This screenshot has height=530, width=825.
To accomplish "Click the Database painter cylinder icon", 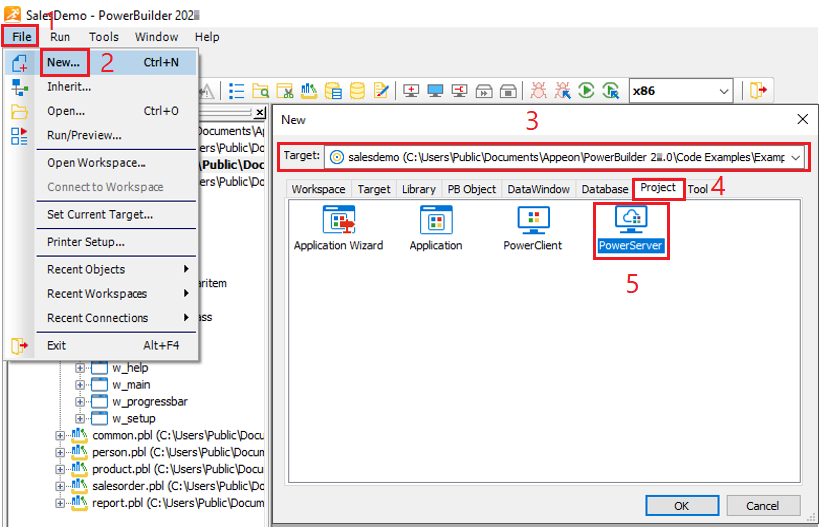I will tap(357, 91).
